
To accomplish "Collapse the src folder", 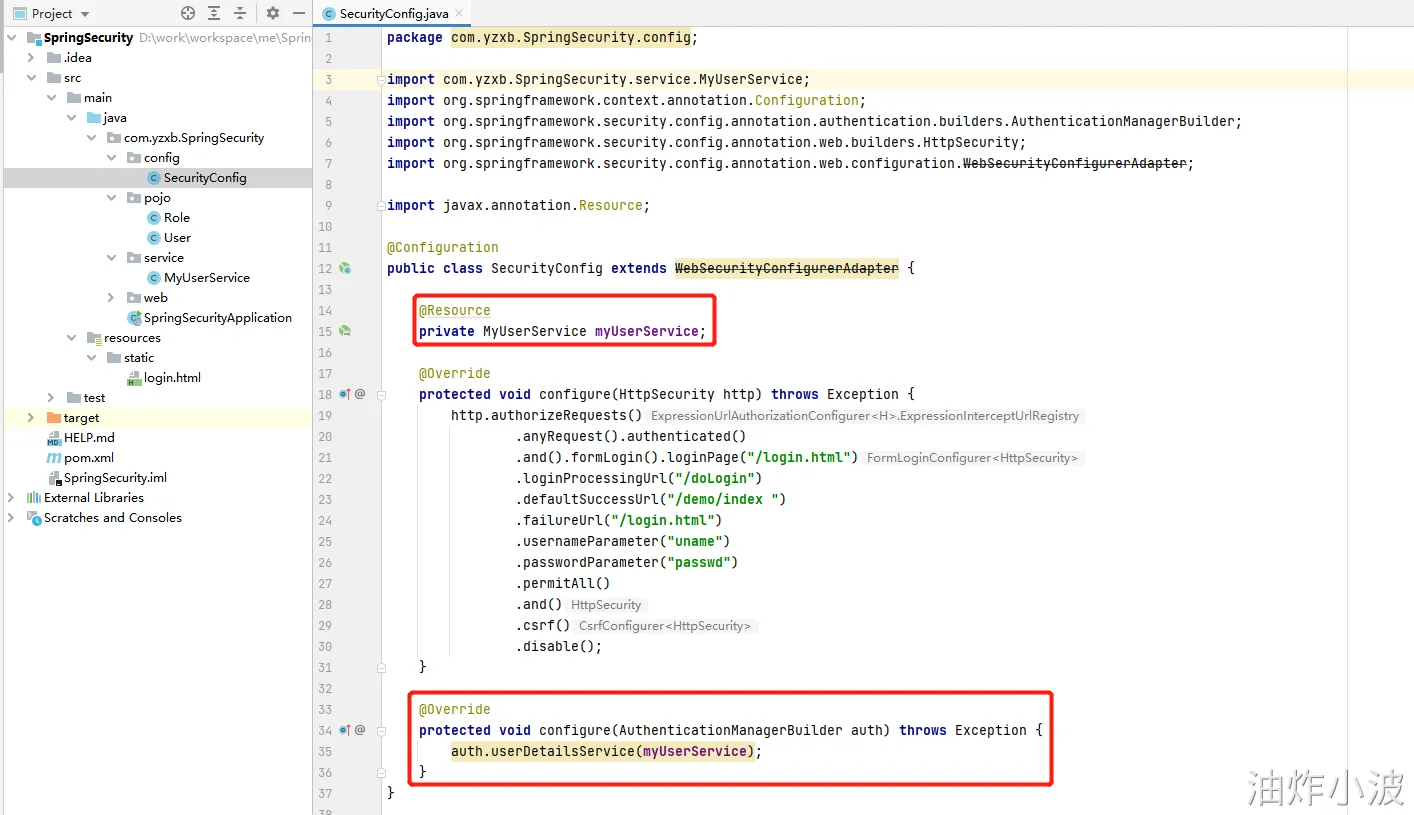I will click(32, 78).
